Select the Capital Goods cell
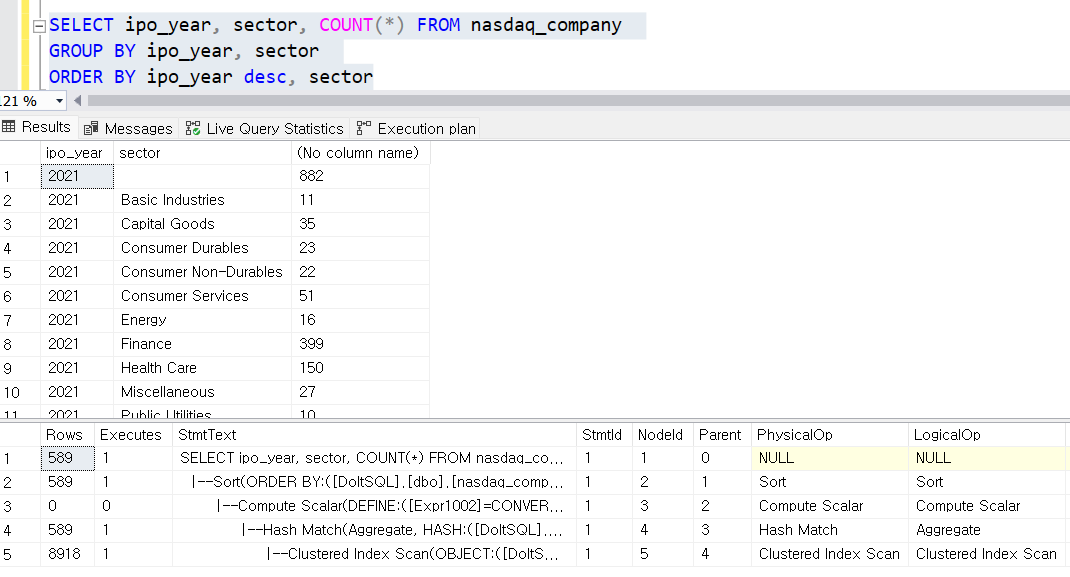The image size is (1070, 577). (x=203, y=224)
